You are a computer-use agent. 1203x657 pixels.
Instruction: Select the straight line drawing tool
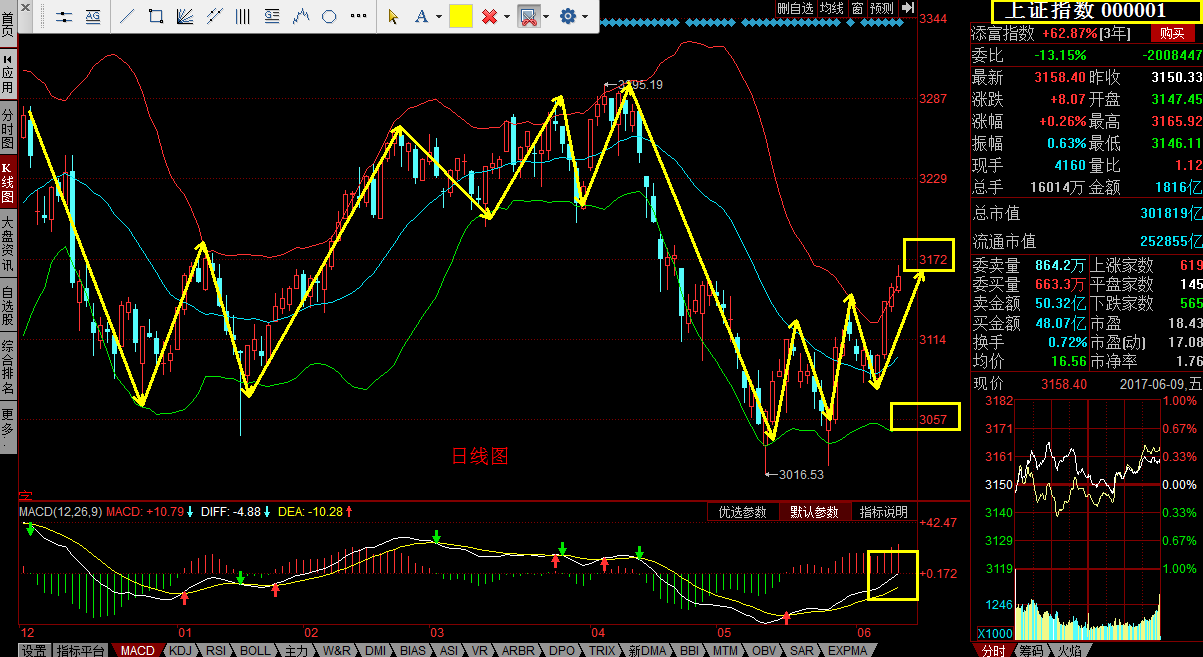coord(127,16)
